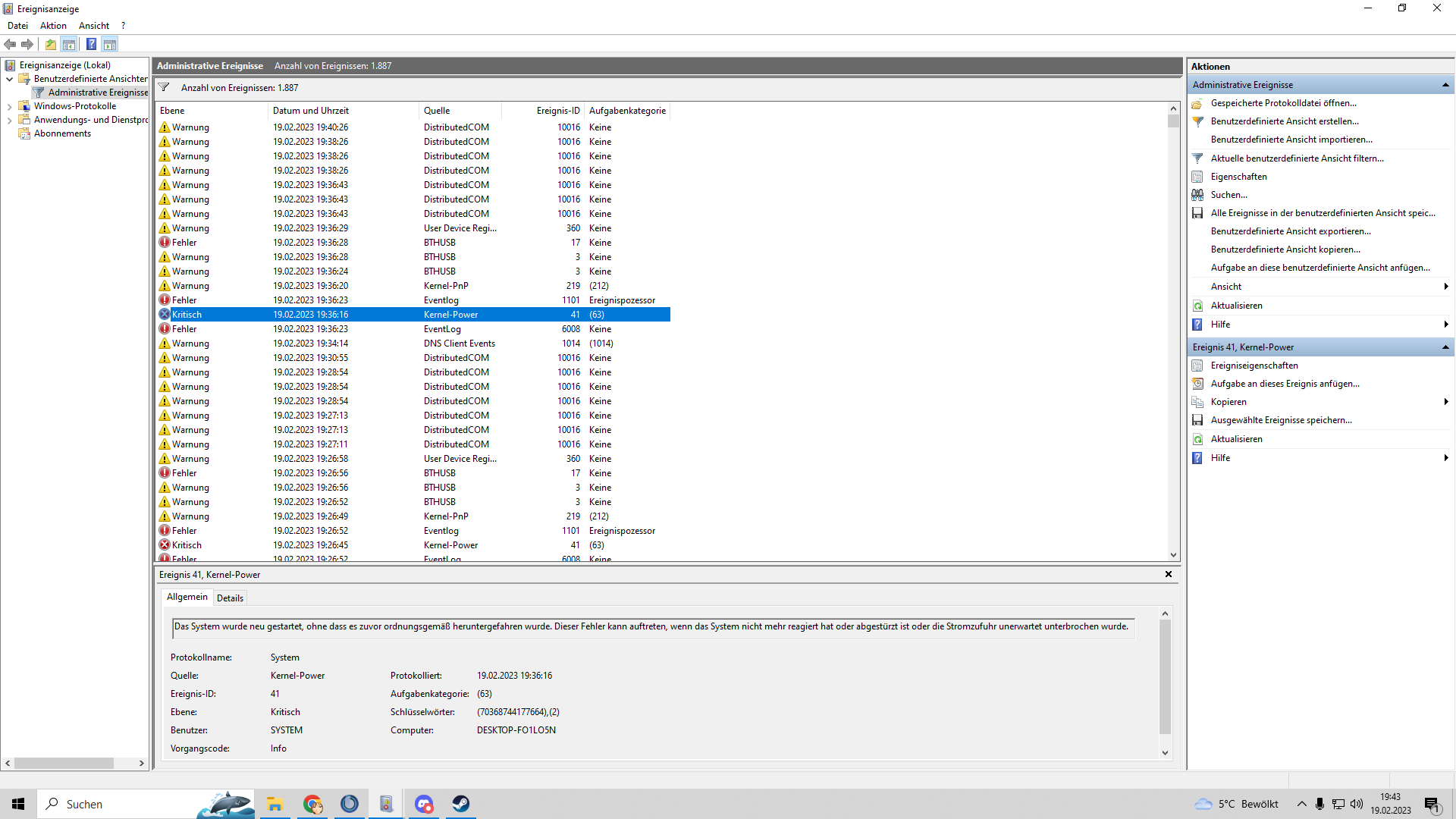This screenshot has height=819, width=1456.
Task: Open File Explorer from the taskbar
Action: tap(275, 804)
